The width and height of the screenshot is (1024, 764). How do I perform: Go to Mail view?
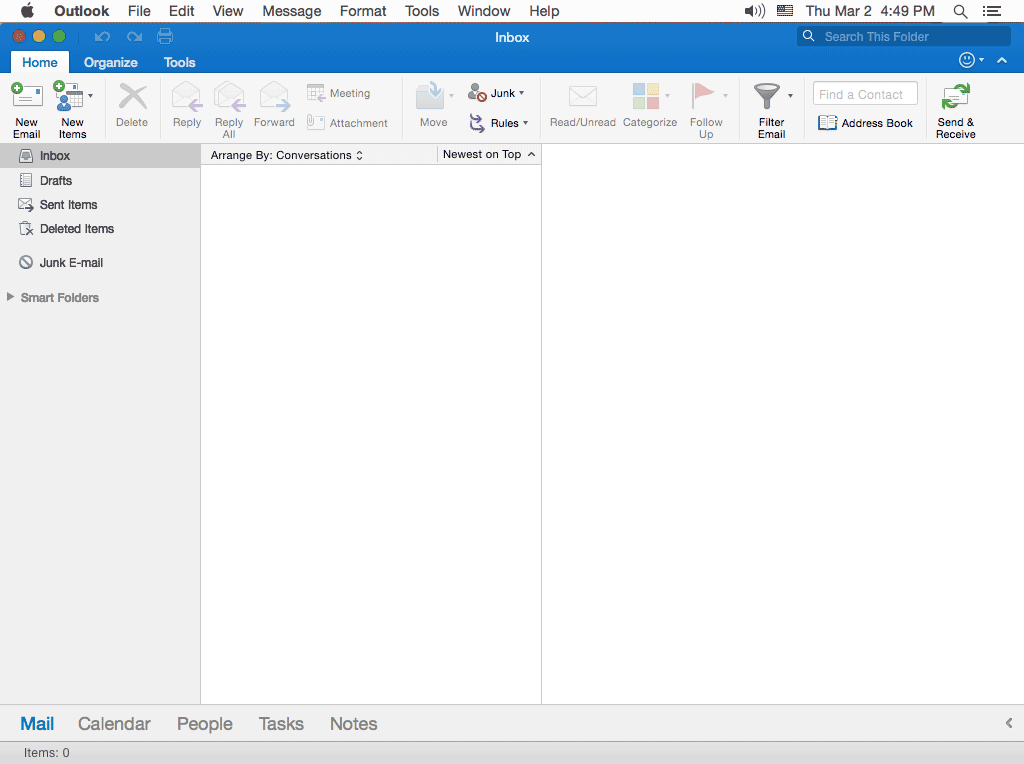(x=37, y=724)
